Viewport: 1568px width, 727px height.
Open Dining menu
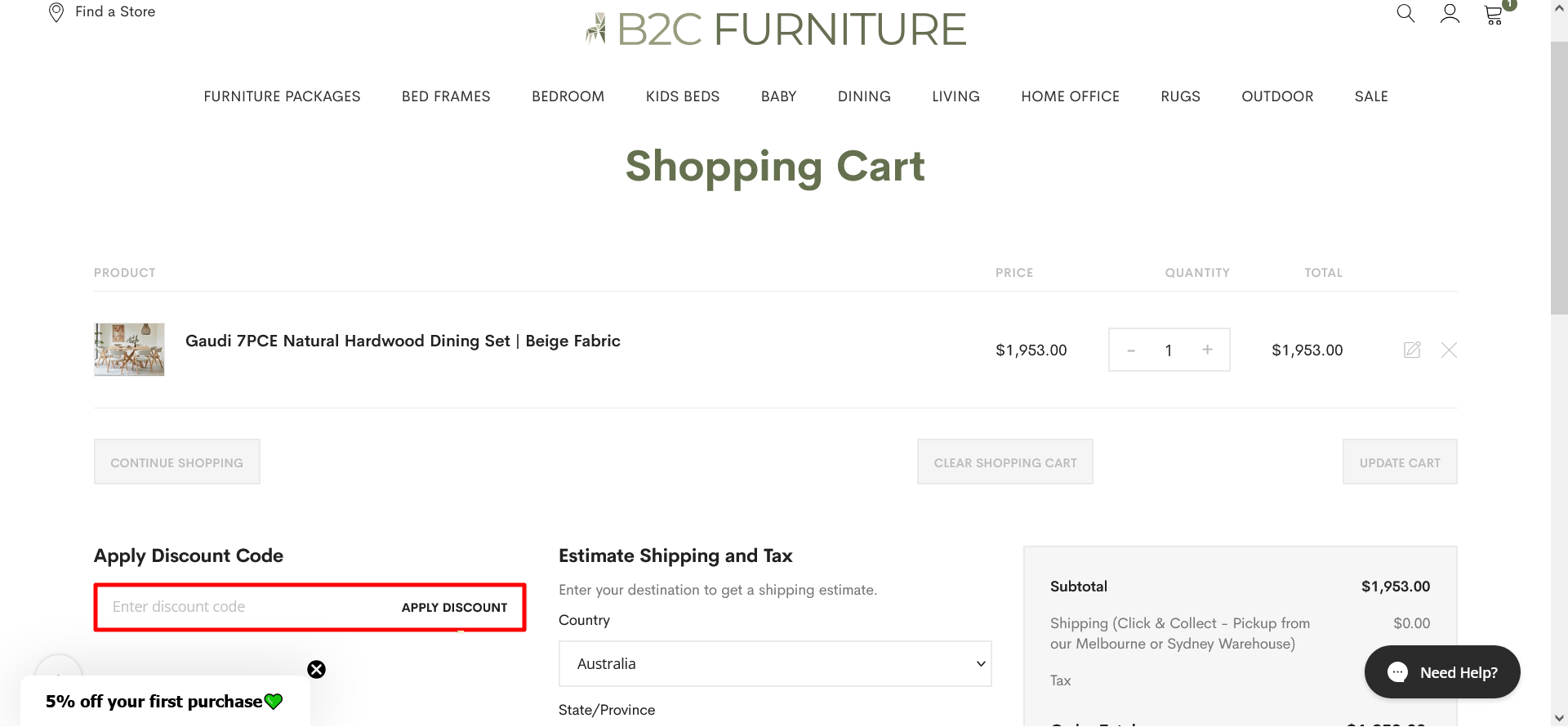click(x=864, y=96)
